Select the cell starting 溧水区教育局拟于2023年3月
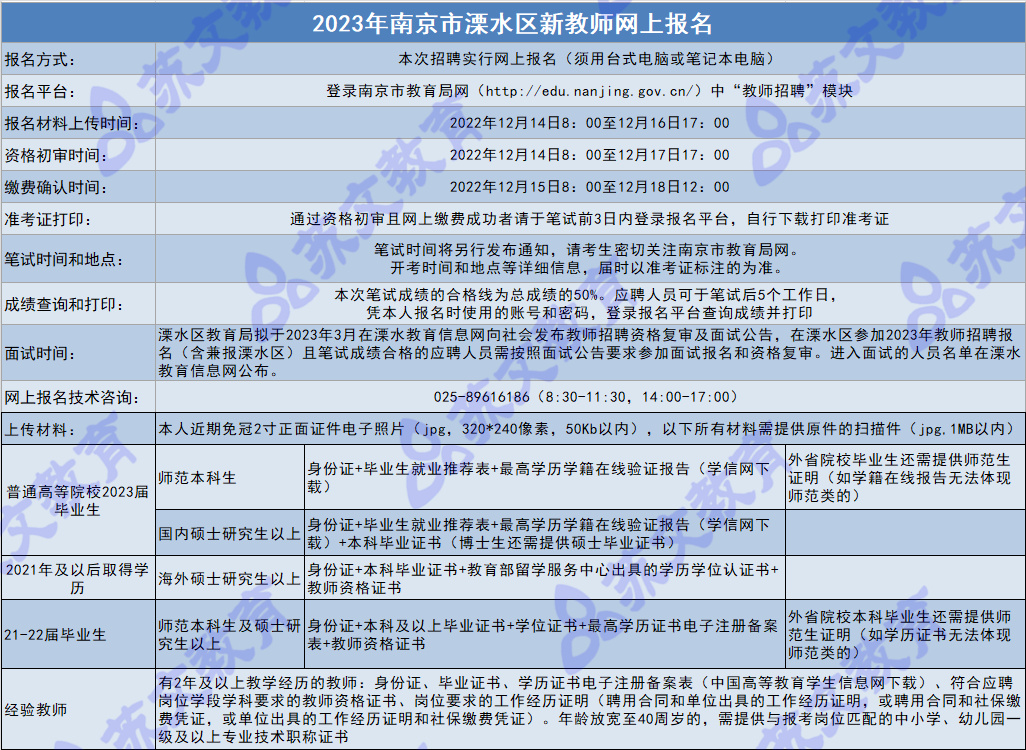The width and height of the screenshot is (1026, 750). click(x=590, y=353)
